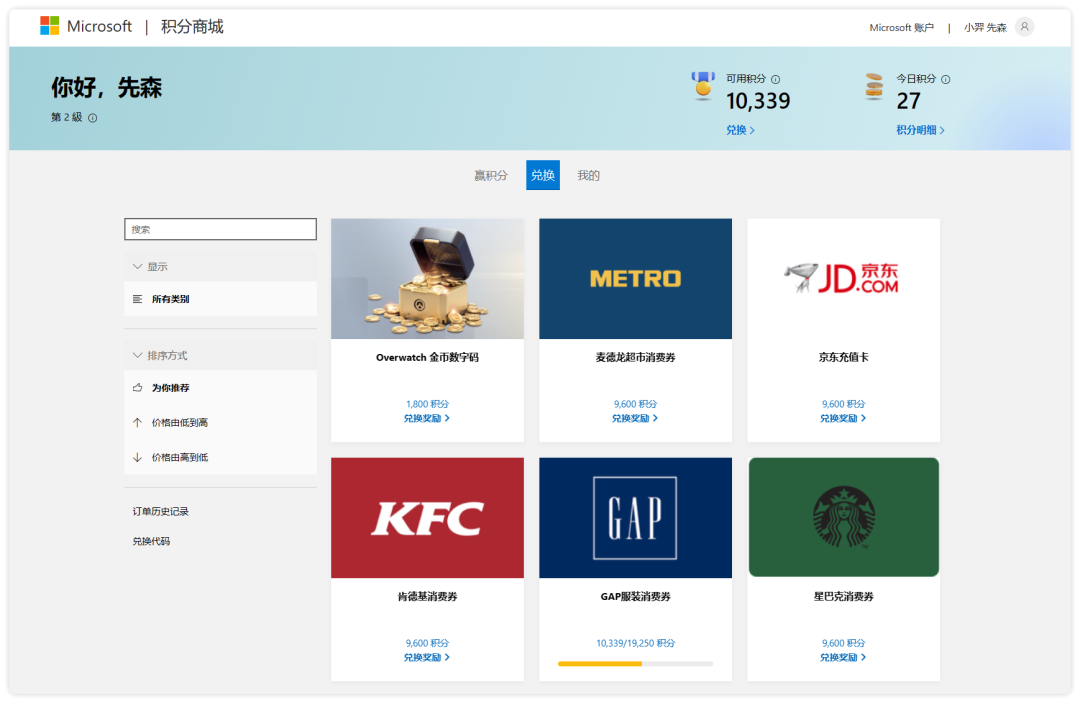The width and height of the screenshot is (1080, 703).
Task: Click the info icon next to 今日积分
Action: coord(946,79)
